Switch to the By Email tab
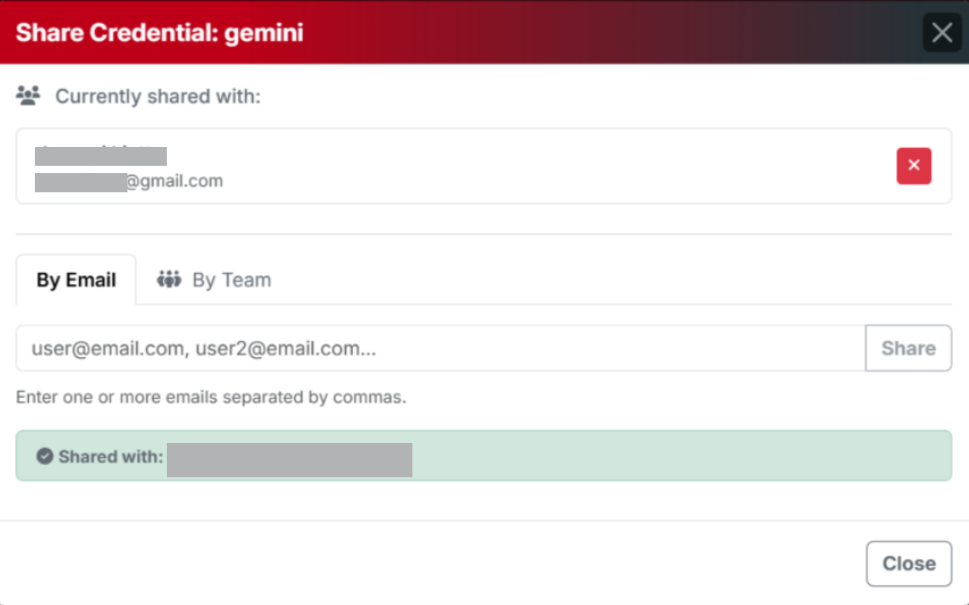969x605 pixels. [x=76, y=280]
